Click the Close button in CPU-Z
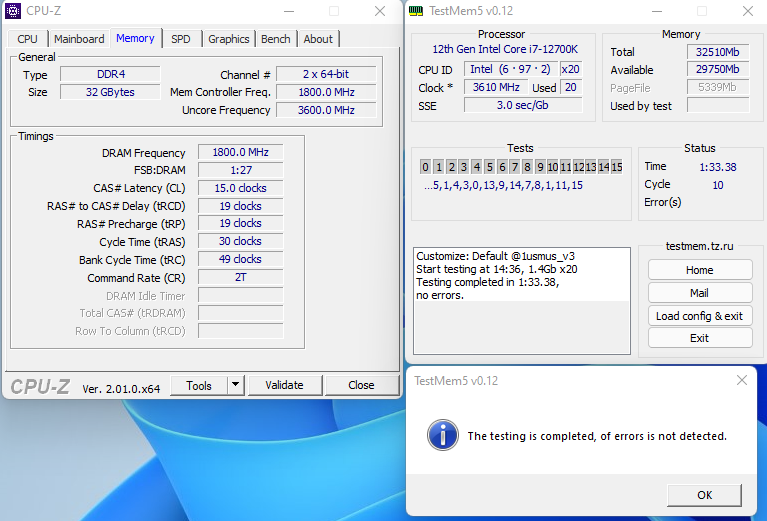This screenshot has height=521, width=767. click(x=361, y=385)
